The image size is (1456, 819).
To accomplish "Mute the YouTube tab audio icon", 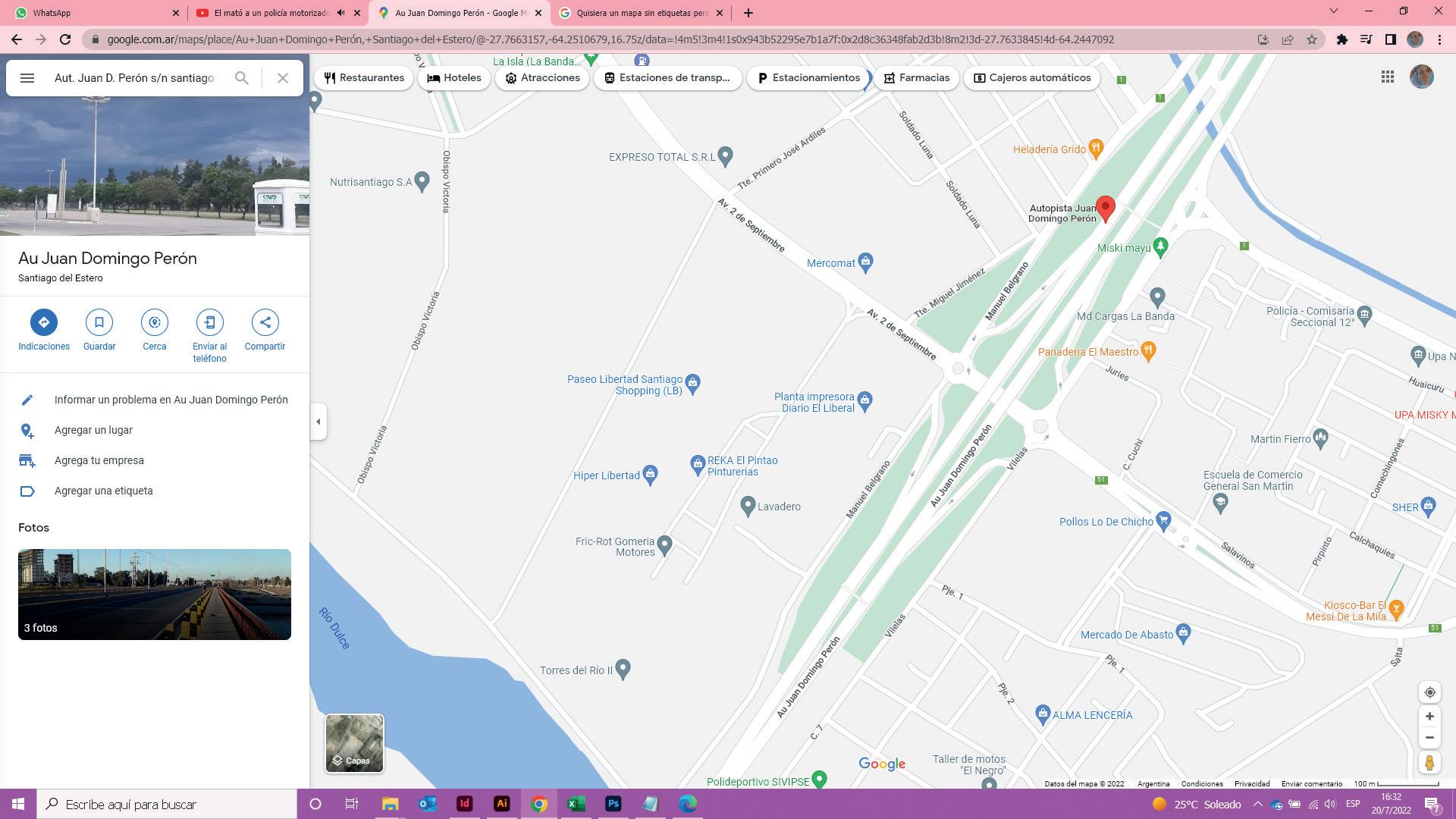I will 341,13.
